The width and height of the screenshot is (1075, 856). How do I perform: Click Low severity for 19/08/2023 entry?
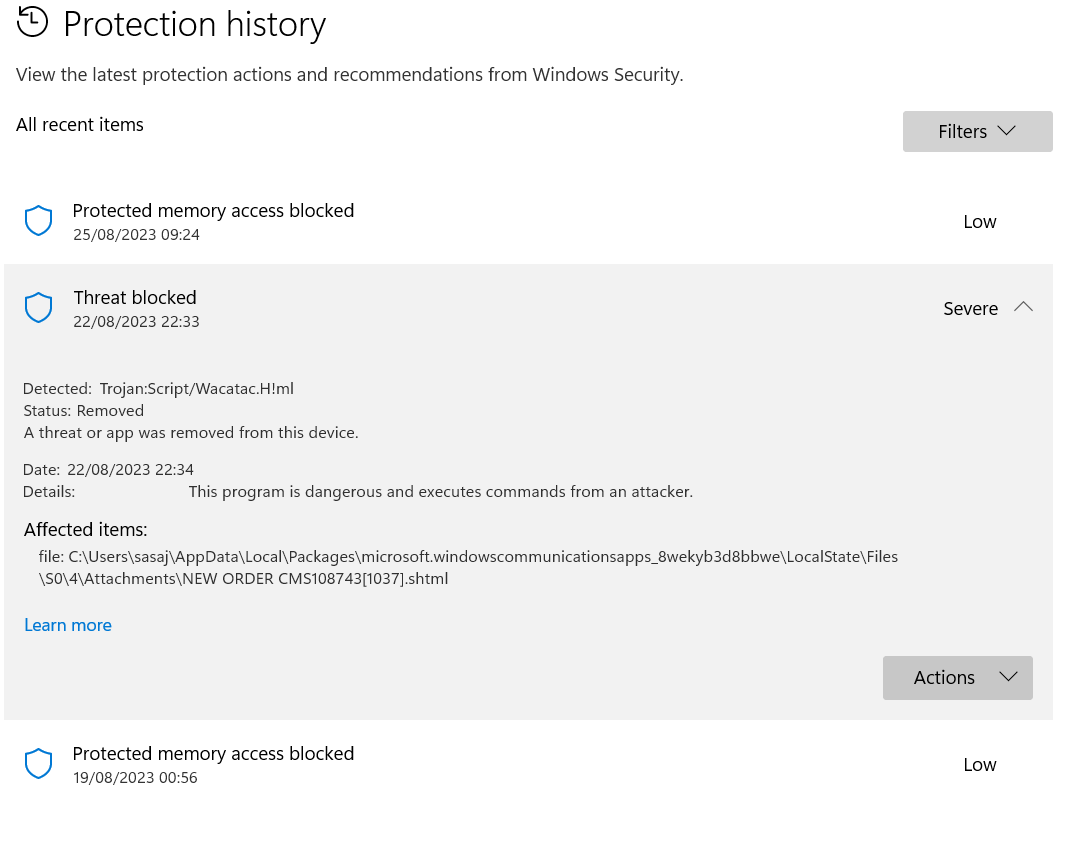coord(980,764)
